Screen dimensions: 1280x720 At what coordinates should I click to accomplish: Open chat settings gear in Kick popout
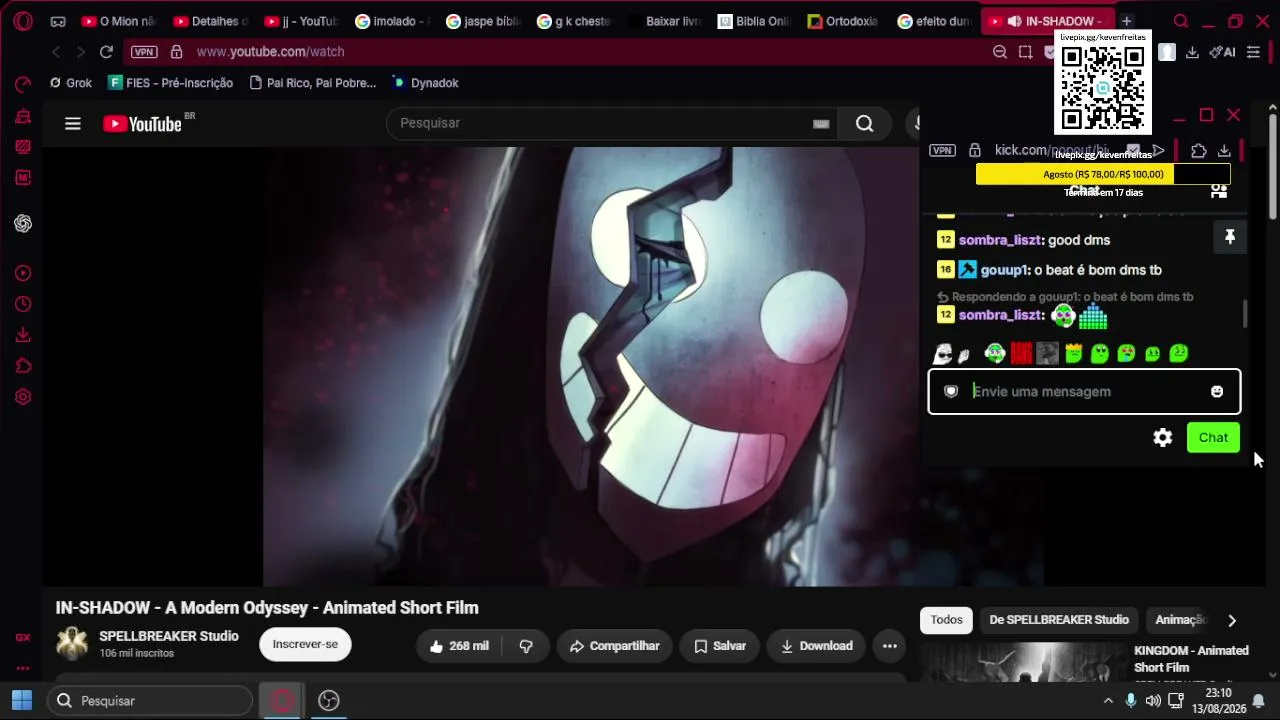click(1162, 438)
